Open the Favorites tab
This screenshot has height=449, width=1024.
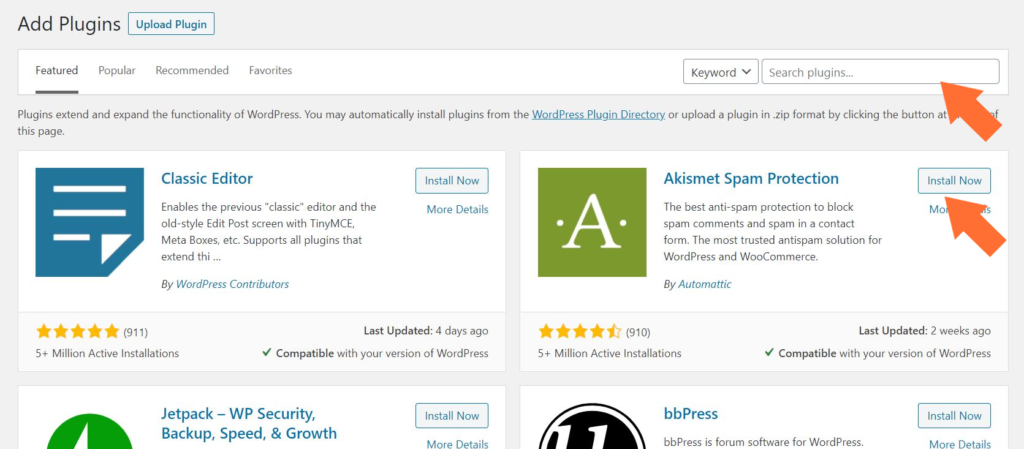pos(270,70)
